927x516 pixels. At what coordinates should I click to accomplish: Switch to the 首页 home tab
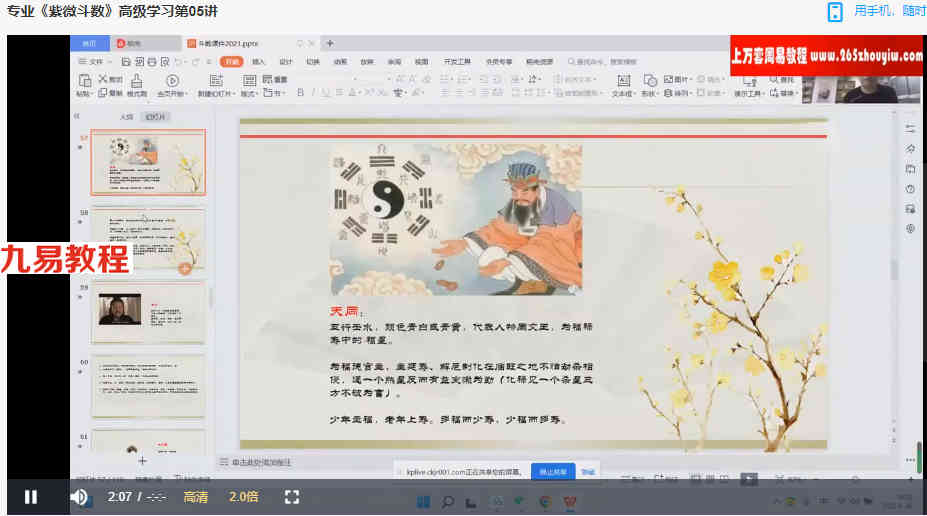click(89, 43)
